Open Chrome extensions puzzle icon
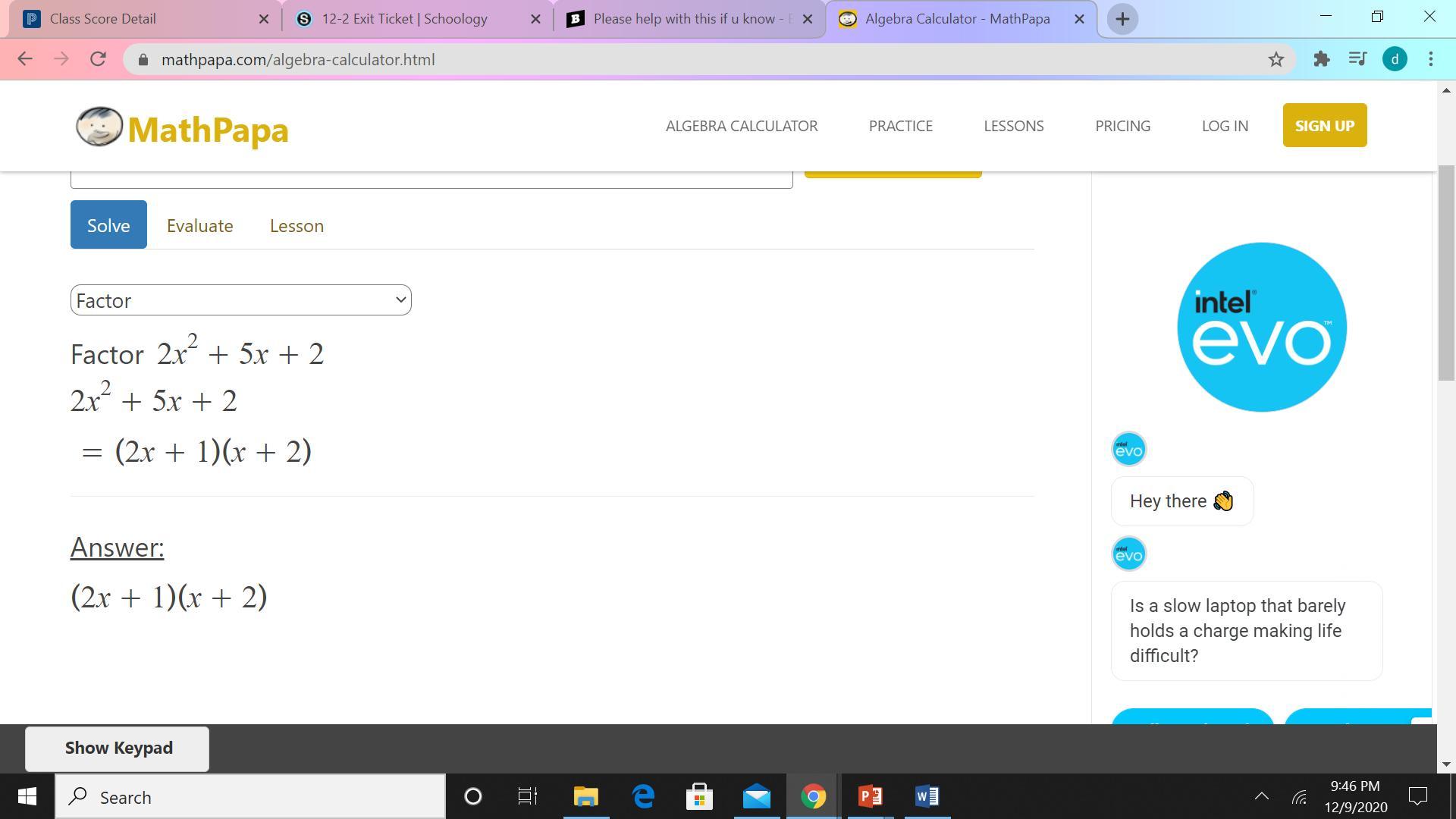The width and height of the screenshot is (1456, 819). (x=1322, y=60)
